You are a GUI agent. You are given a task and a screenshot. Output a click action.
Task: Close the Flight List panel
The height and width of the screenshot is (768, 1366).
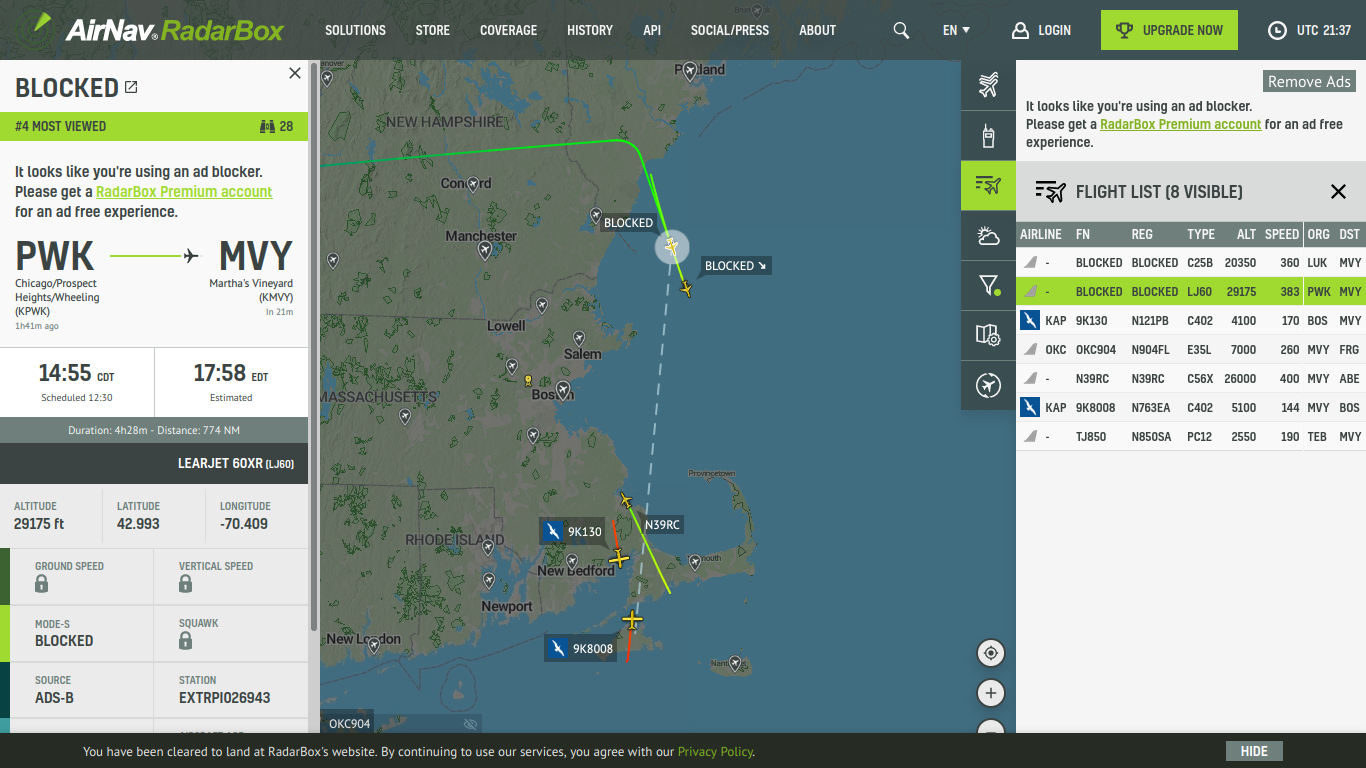click(x=1338, y=192)
